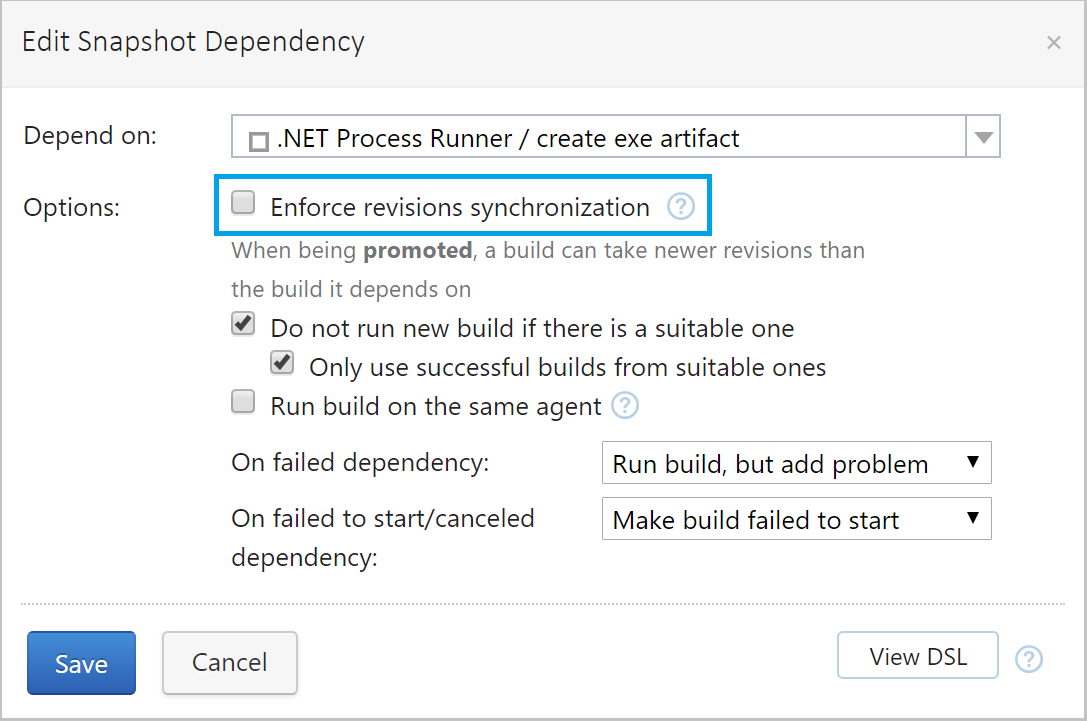Uncheck Do not run new build if suitable one exists
Viewport: 1087px width, 721px height.
pyautogui.click(x=242, y=323)
